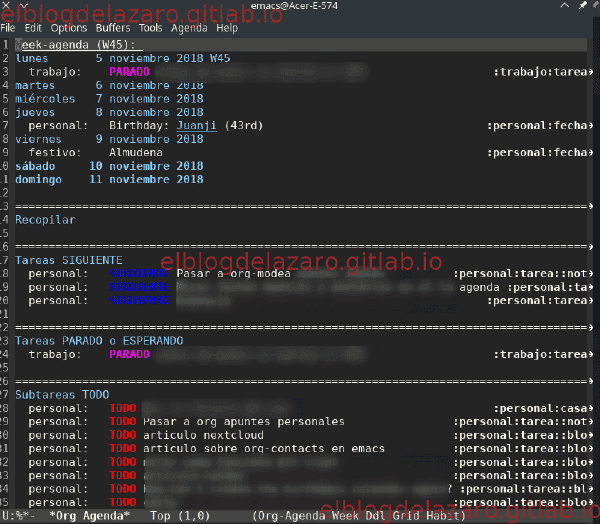Follow the Juanji birthday link
This screenshot has width=600, height=524.
pyautogui.click(x=196, y=126)
